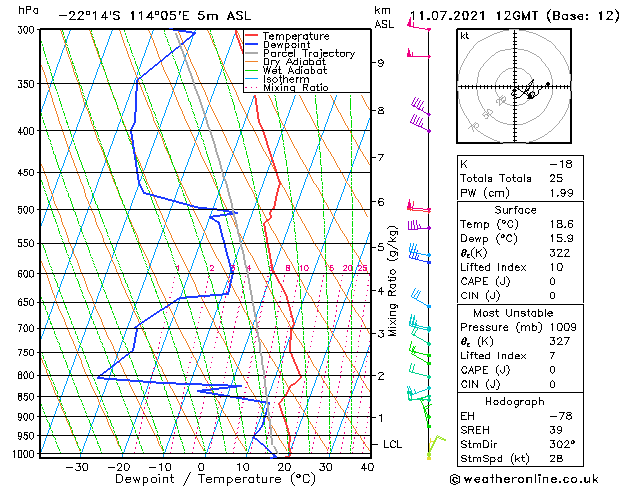Click the Most Unstable theta-e value 327
Viewport: 629px width, 486px height.
(560, 341)
